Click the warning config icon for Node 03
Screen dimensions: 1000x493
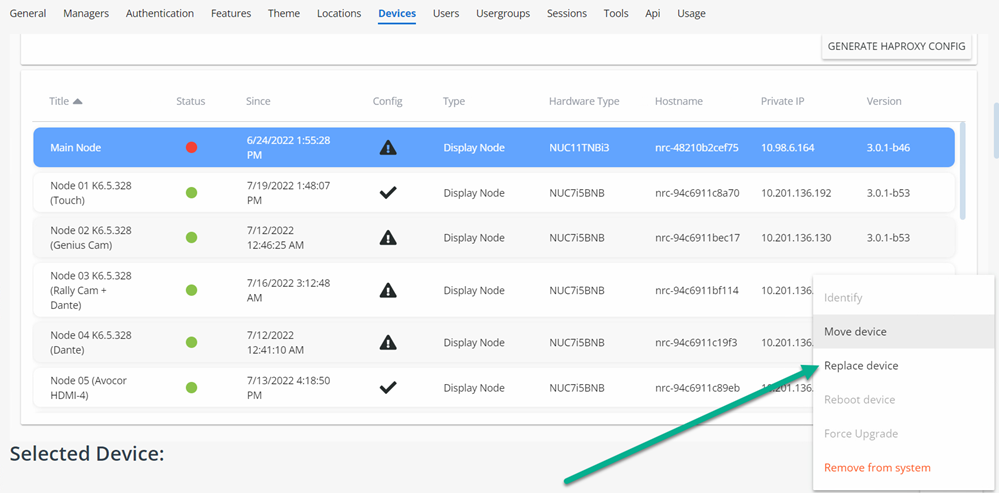(388, 290)
